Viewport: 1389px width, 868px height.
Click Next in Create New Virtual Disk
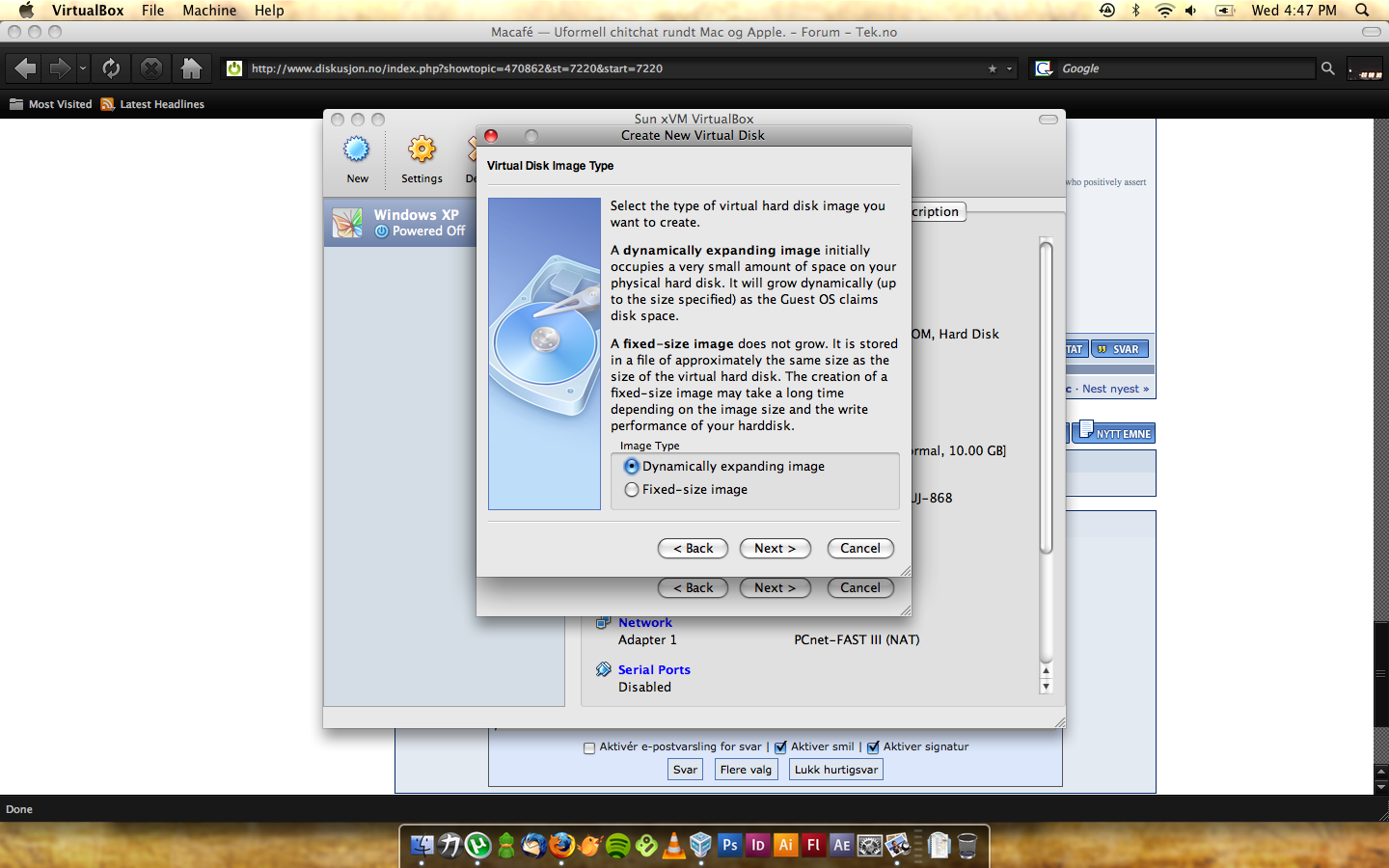coord(775,548)
